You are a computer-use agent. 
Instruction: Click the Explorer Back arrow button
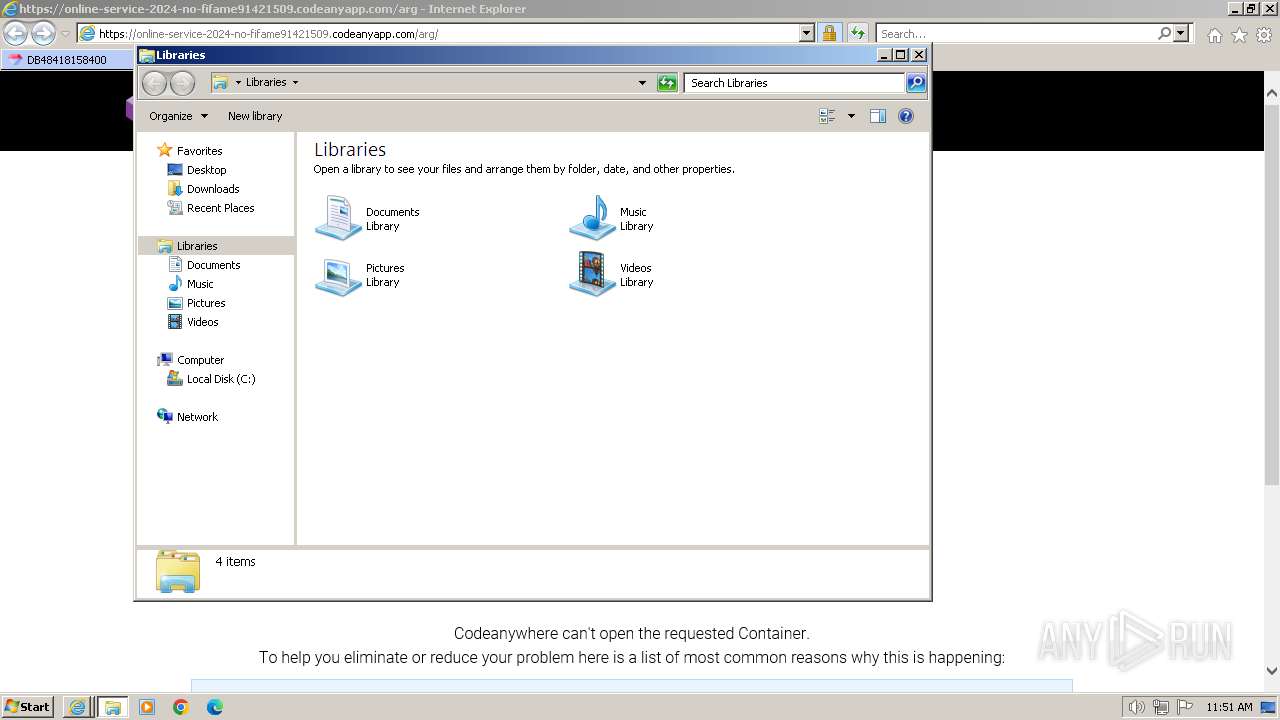154,83
